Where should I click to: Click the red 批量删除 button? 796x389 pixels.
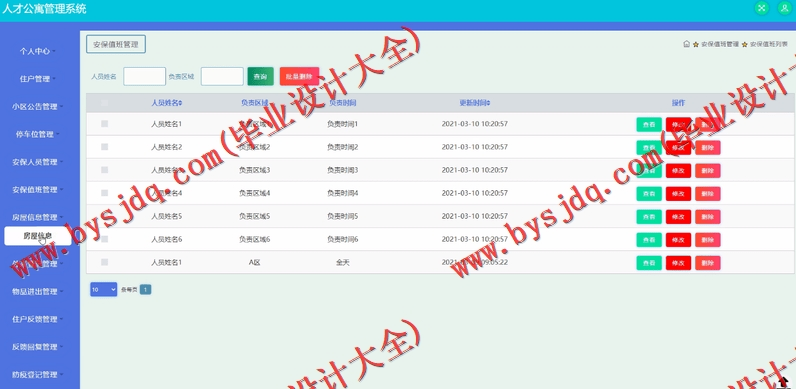click(299, 76)
